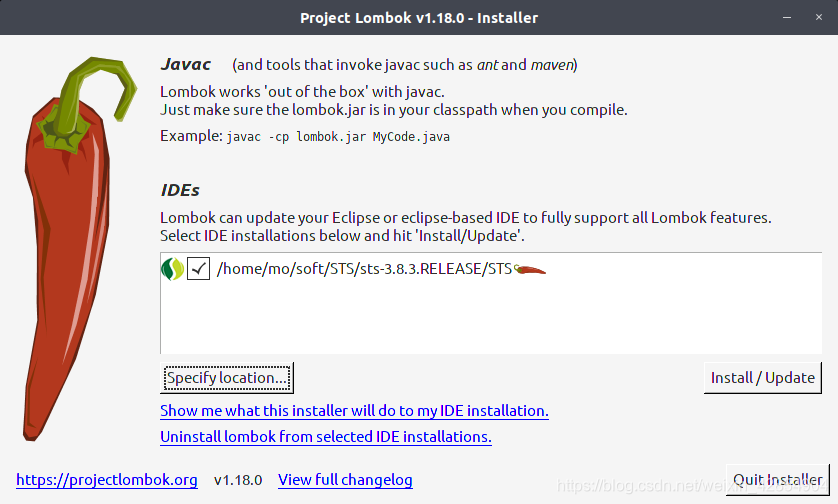Select the /home/mo/soft/STS/sts-3.8.3.RELEASE/STS path entry
The image size is (838, 504).
click(364, 269)
